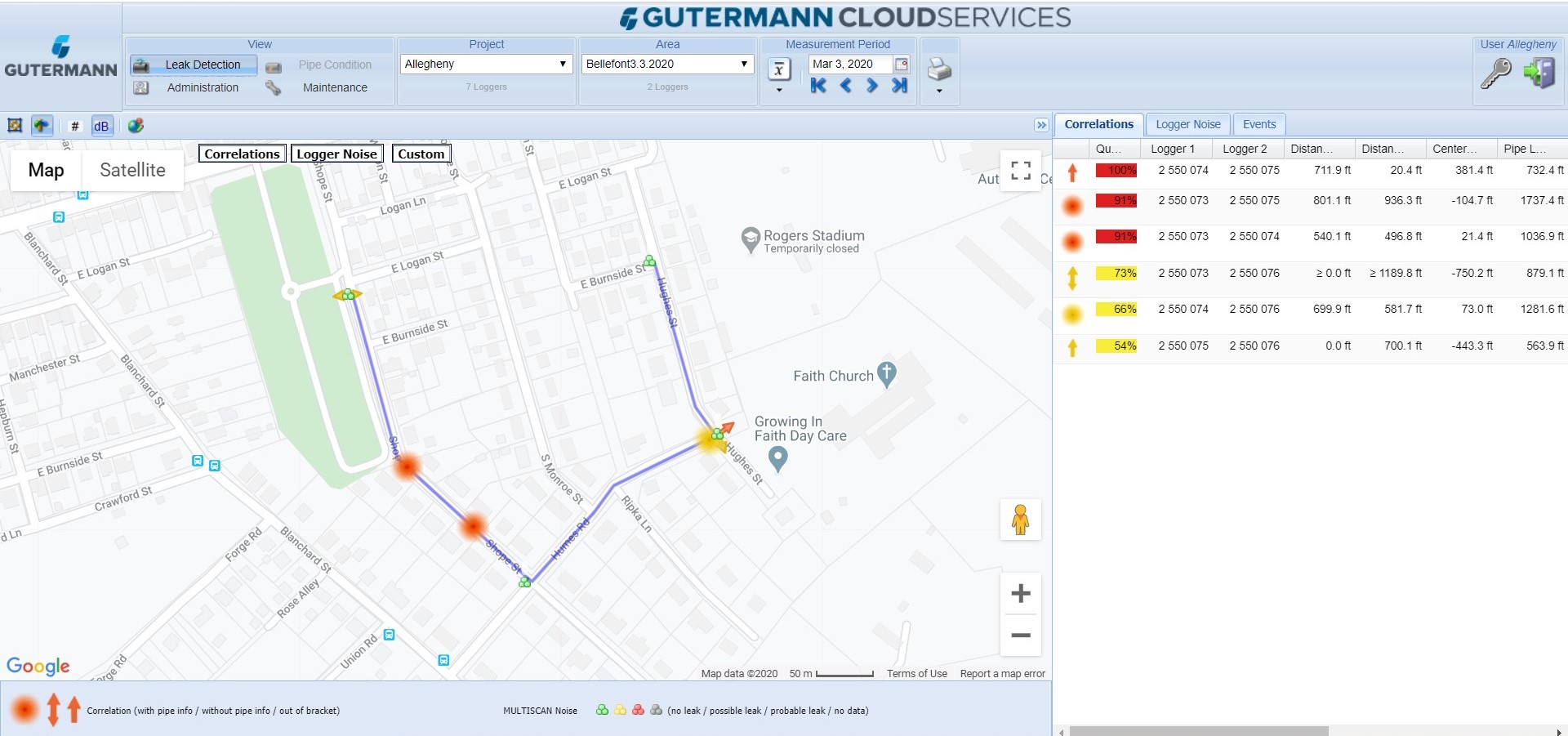The height and width of the screenshot is (736, 1568).
Task: Enter fullscreen map view
Action: [1020, 170]
